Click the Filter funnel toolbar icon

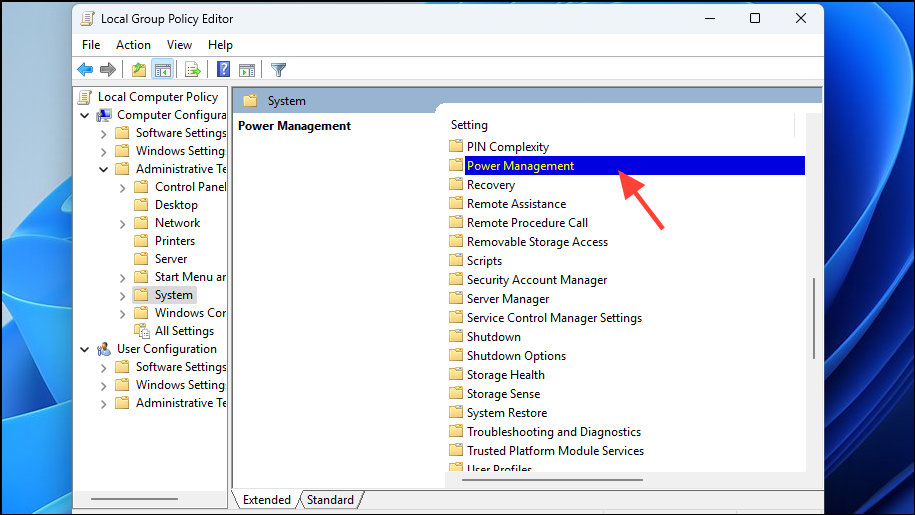point(278,70)
